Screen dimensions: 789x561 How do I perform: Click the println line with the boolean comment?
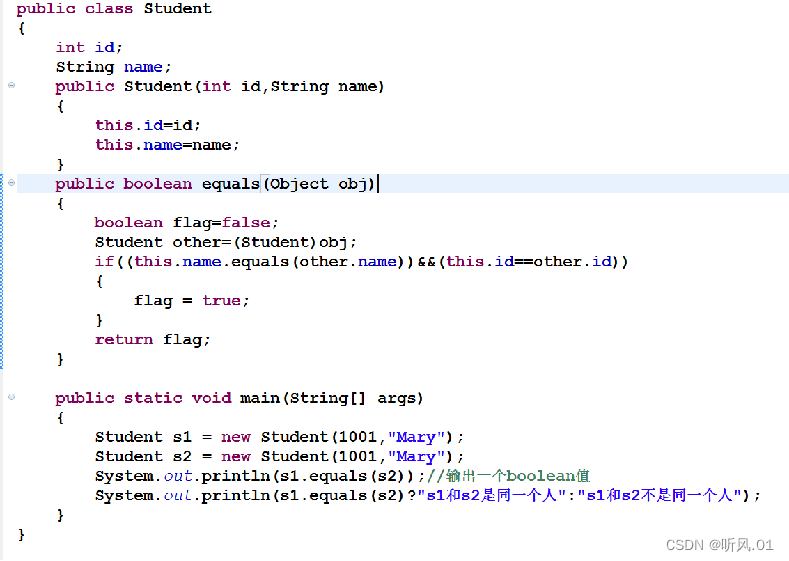(x=342, y=476)
